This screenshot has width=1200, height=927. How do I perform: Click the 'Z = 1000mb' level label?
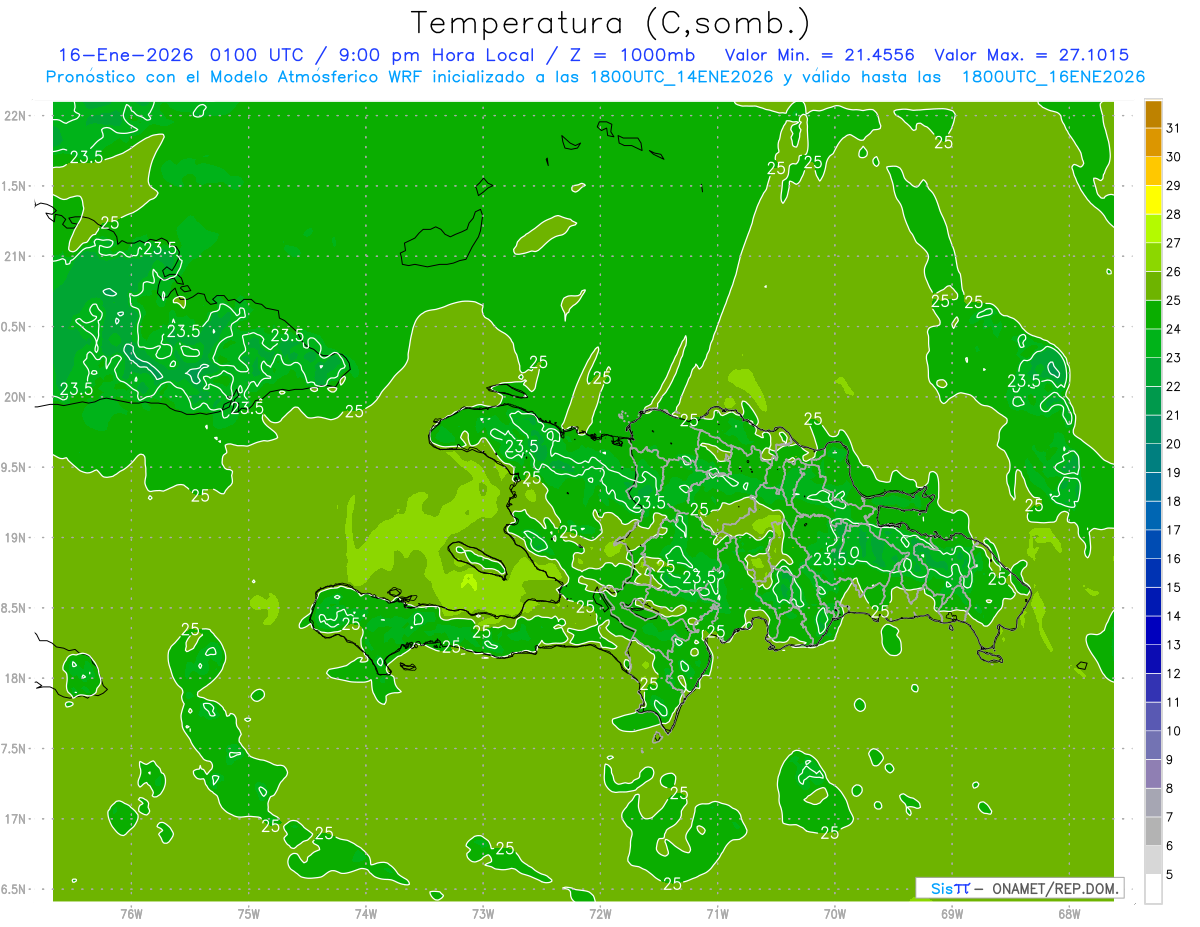[x=633, y=55]
